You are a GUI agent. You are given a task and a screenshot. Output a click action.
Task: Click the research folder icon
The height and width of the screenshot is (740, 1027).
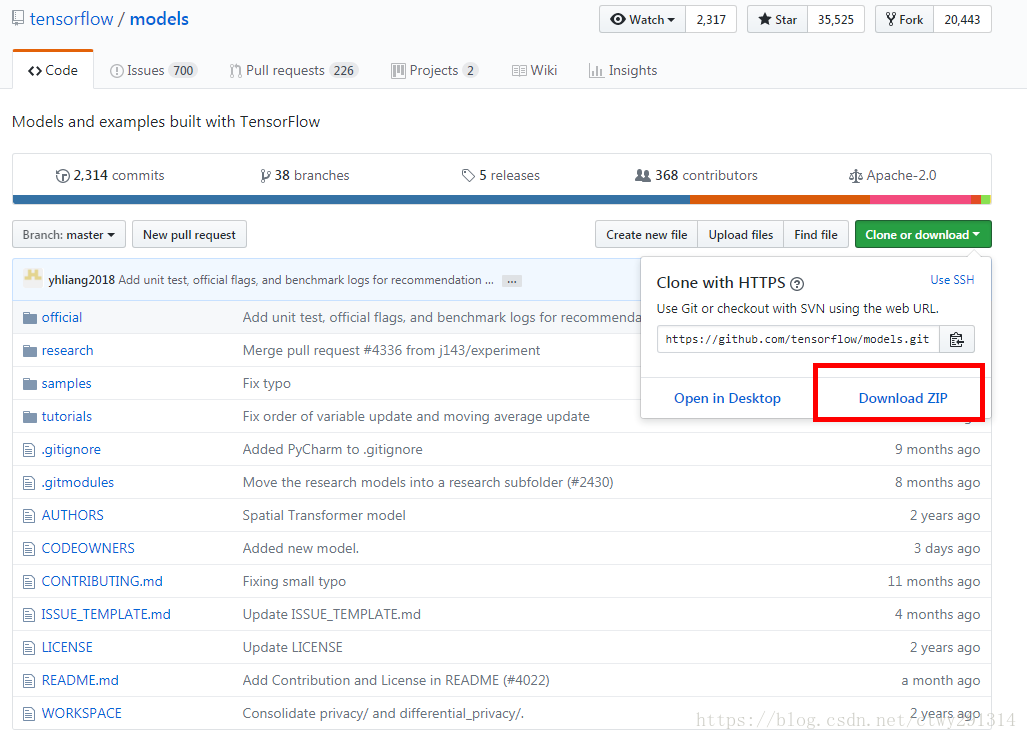[x=29, y=351]
